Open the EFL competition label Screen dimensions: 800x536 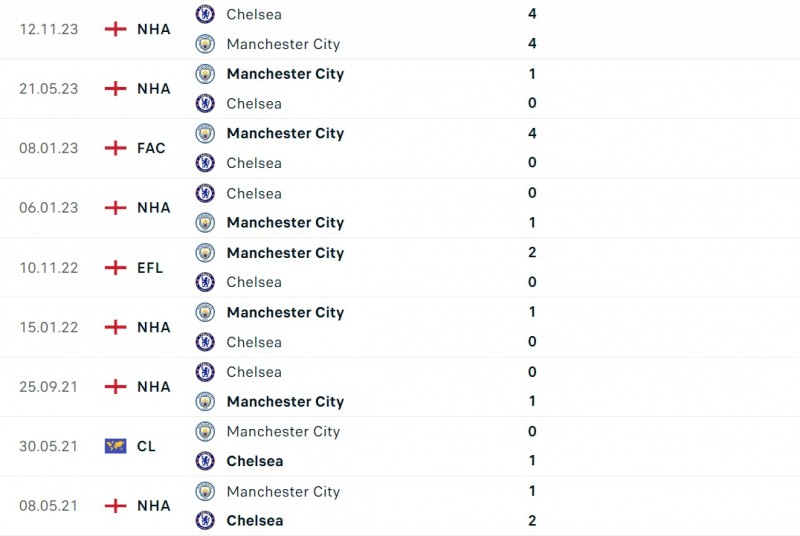pyautogui.click(x=150, y=267)
